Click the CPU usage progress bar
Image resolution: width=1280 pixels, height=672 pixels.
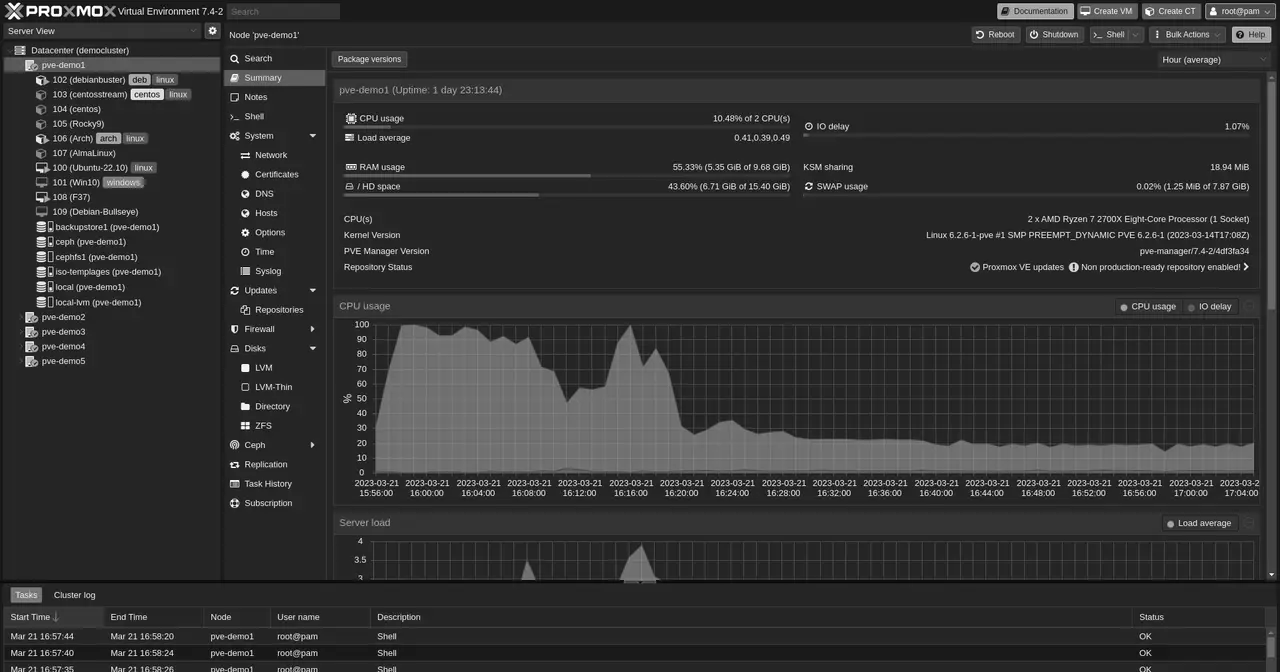(567, 127)
